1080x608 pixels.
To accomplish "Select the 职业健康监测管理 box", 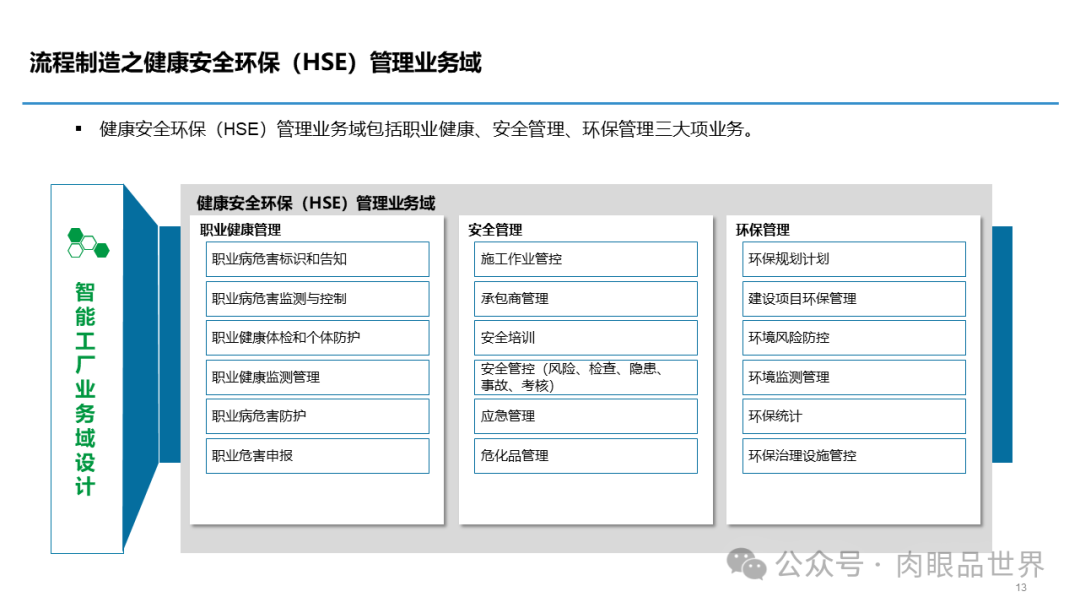I will pyautogui.click(x=318, y=377).
